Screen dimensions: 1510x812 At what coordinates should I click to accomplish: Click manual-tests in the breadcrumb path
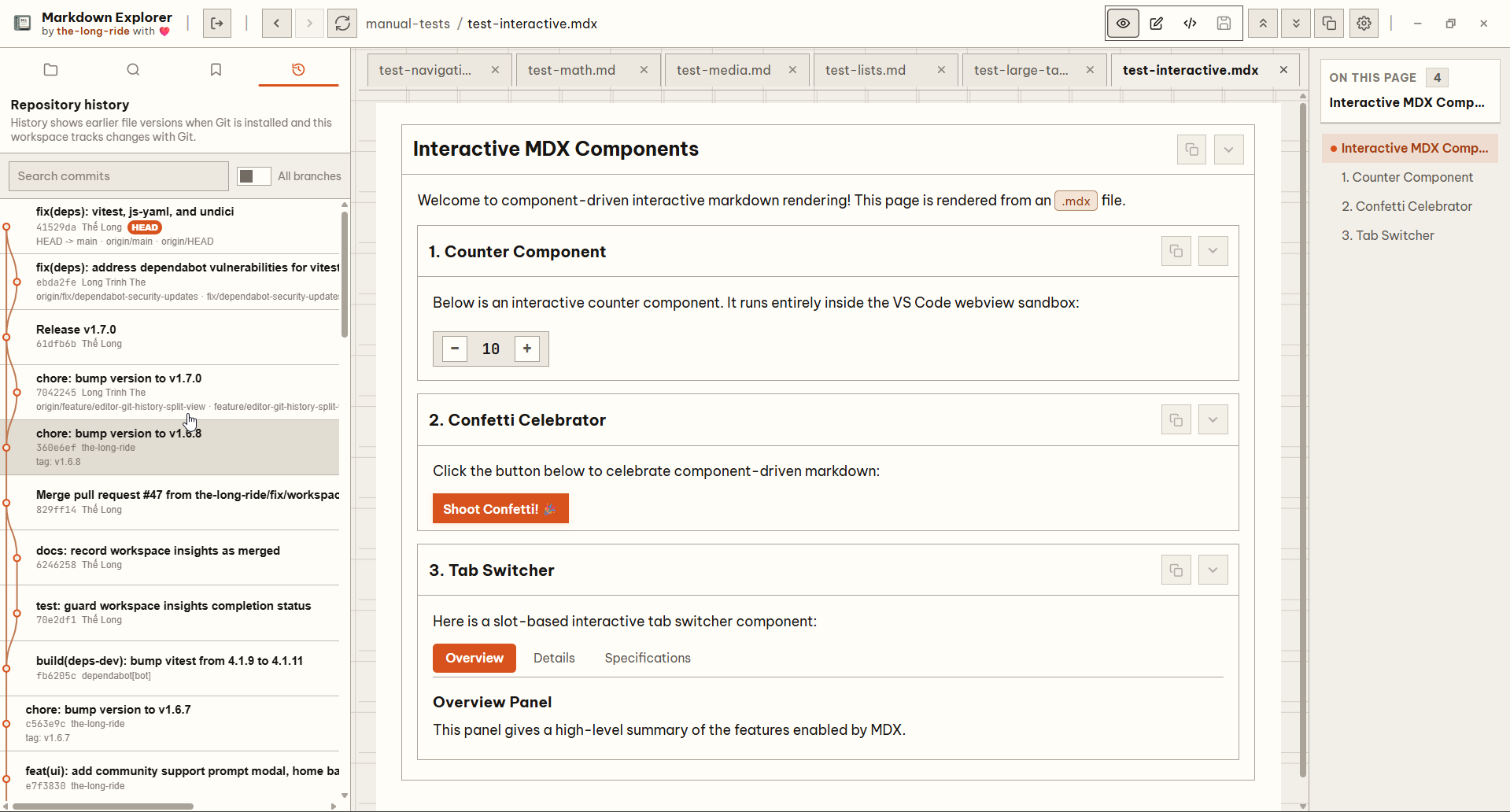(408, 24)
